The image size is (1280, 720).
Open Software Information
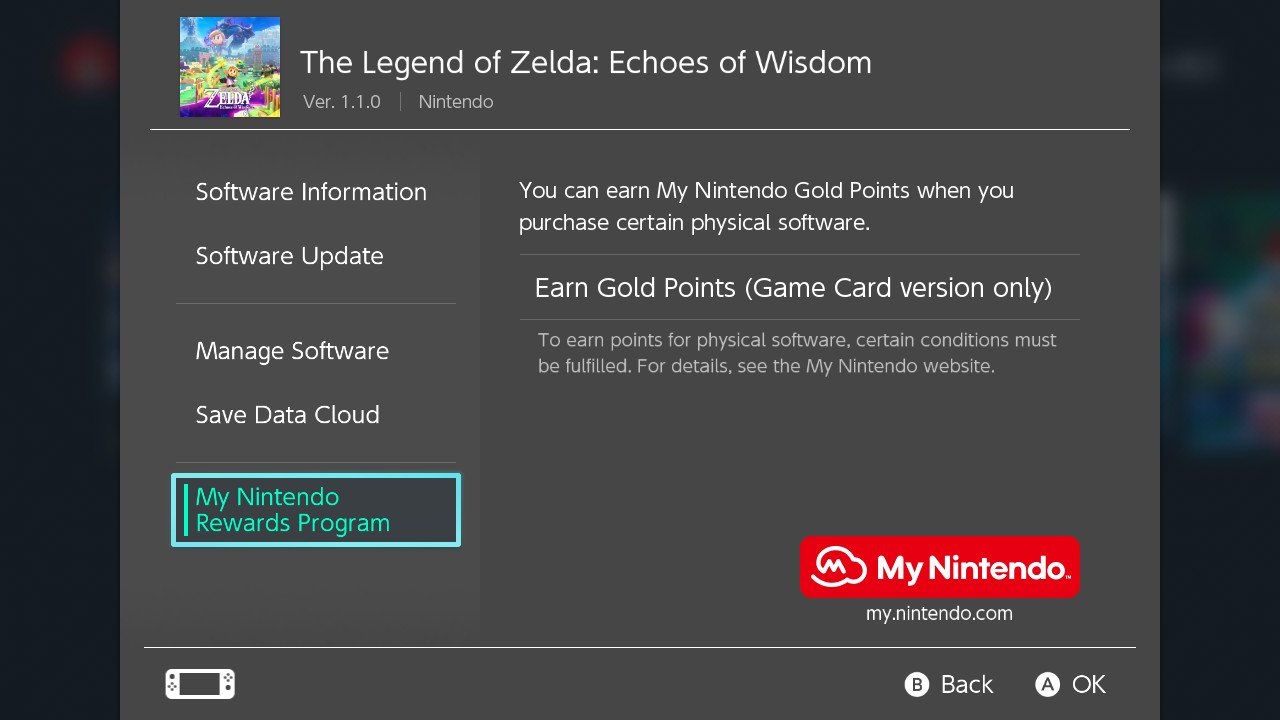point(311,192)
